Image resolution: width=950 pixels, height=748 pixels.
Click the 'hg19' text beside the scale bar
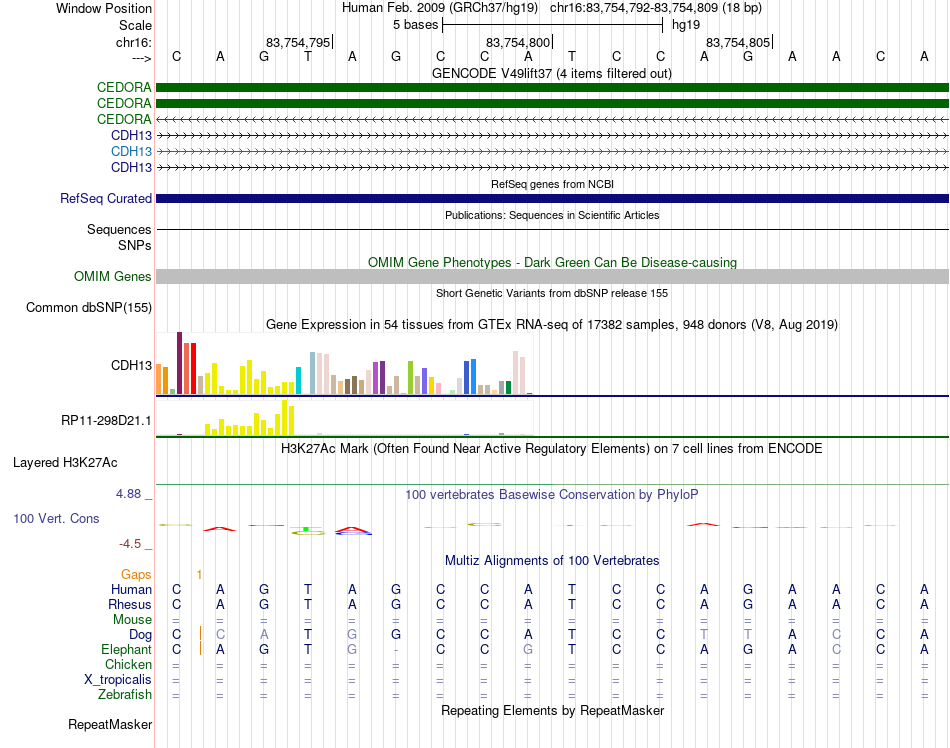point(686,25)
